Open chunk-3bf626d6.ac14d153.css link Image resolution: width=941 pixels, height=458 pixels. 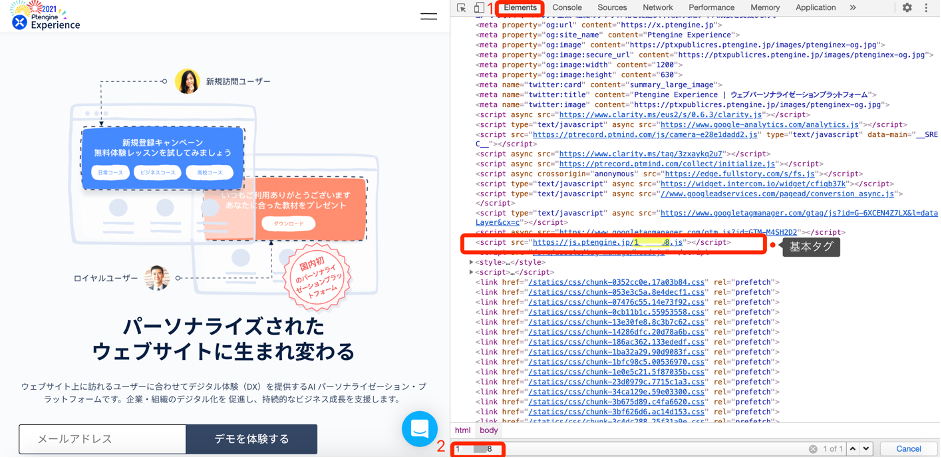tap(615, 411)
